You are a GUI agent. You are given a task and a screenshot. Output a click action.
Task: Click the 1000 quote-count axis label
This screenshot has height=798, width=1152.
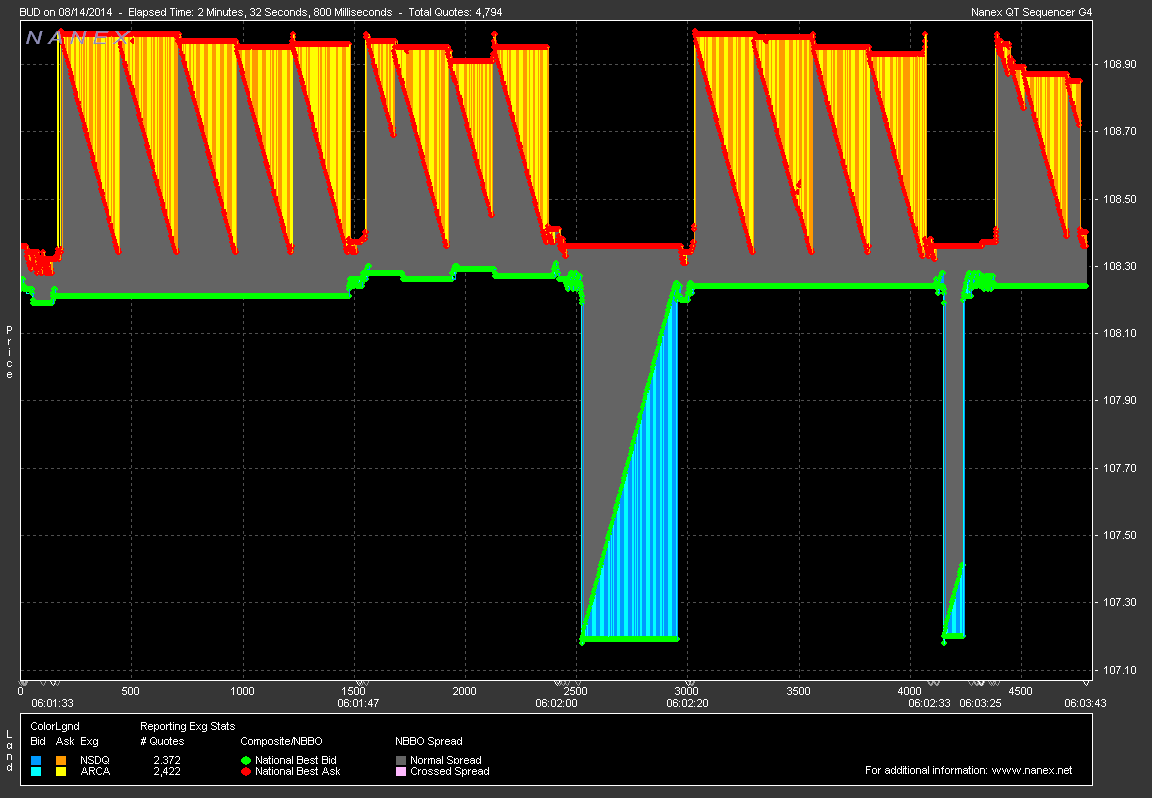click(242, 691)
